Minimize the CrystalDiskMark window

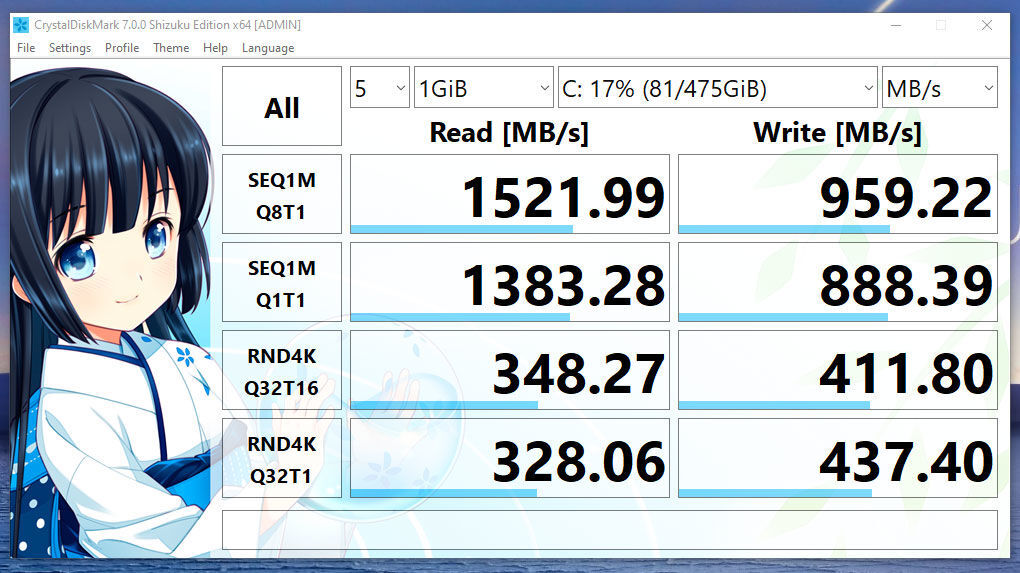pos(896,25)
